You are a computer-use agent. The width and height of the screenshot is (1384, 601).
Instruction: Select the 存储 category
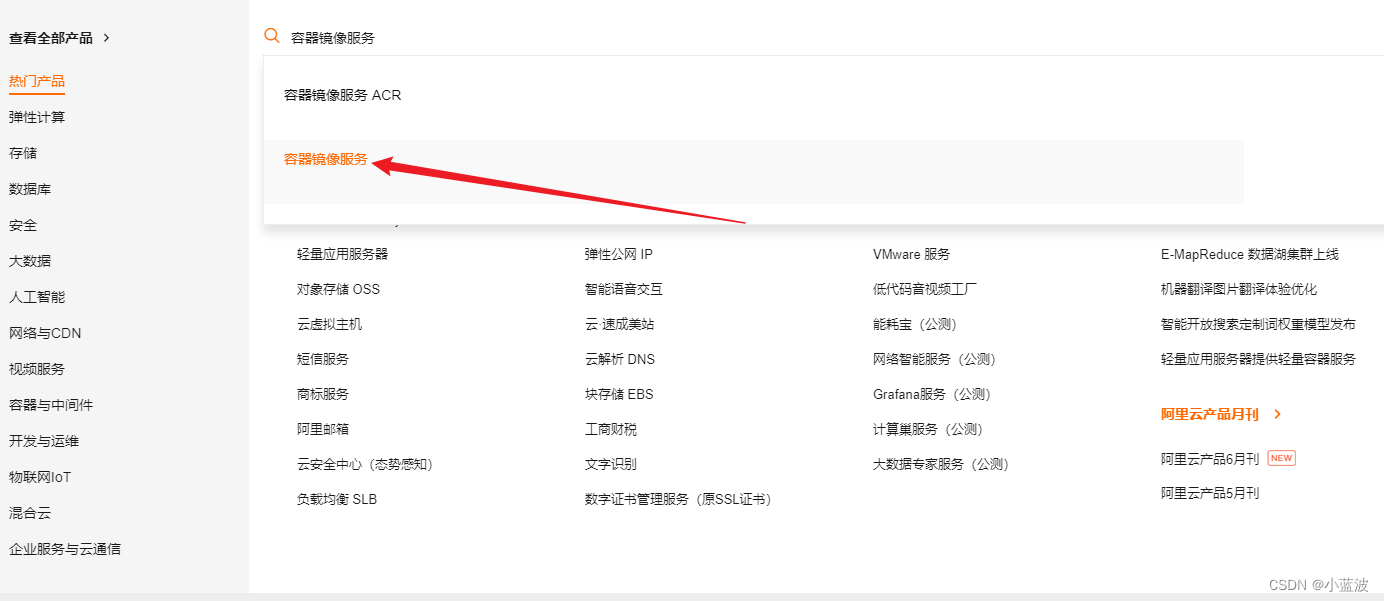(23, 153)
